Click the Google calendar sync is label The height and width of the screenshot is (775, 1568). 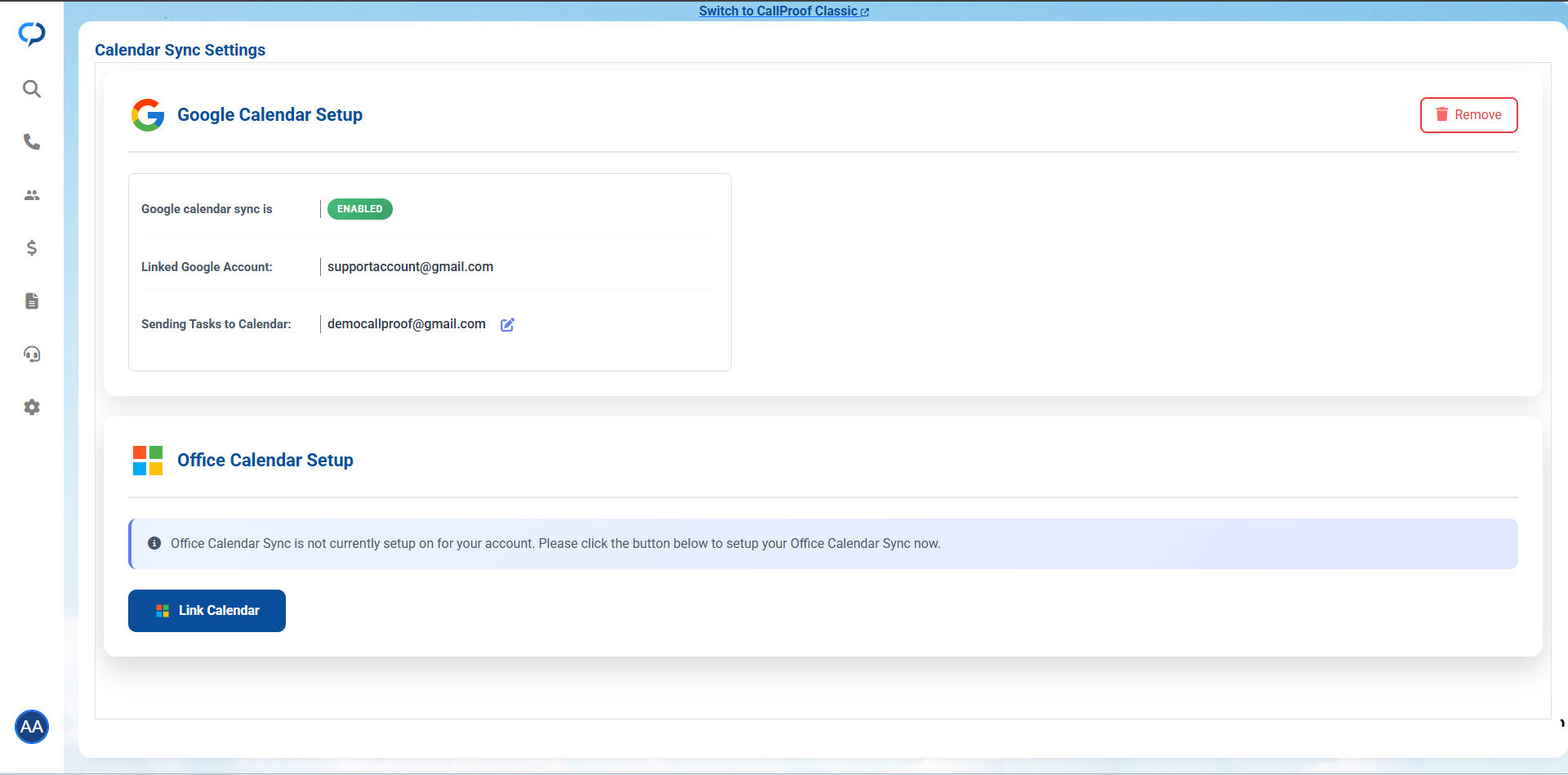[x=207, y=209]
